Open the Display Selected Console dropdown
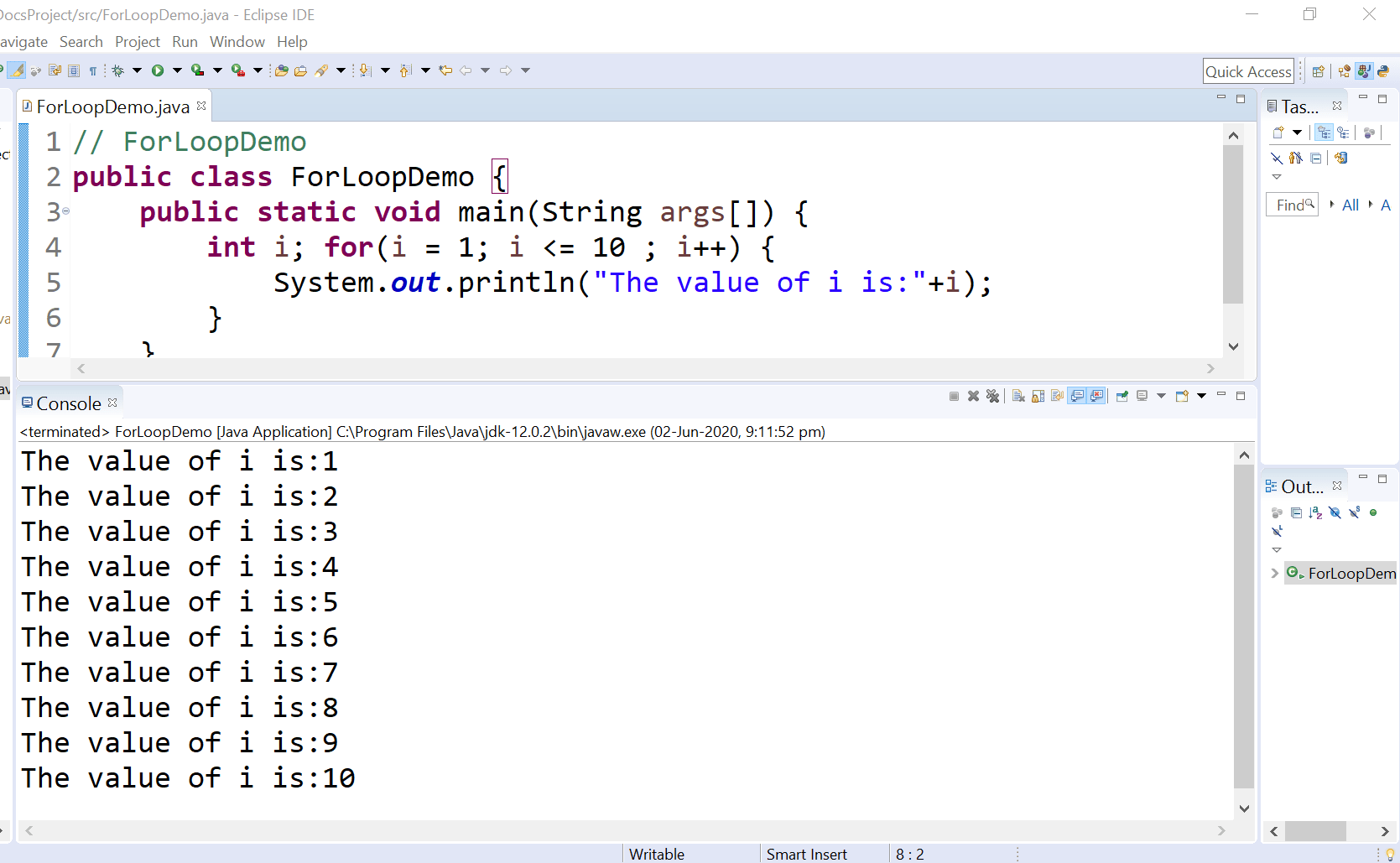The width and height of the screenshot is (1400, 863). click(1161, 396)
